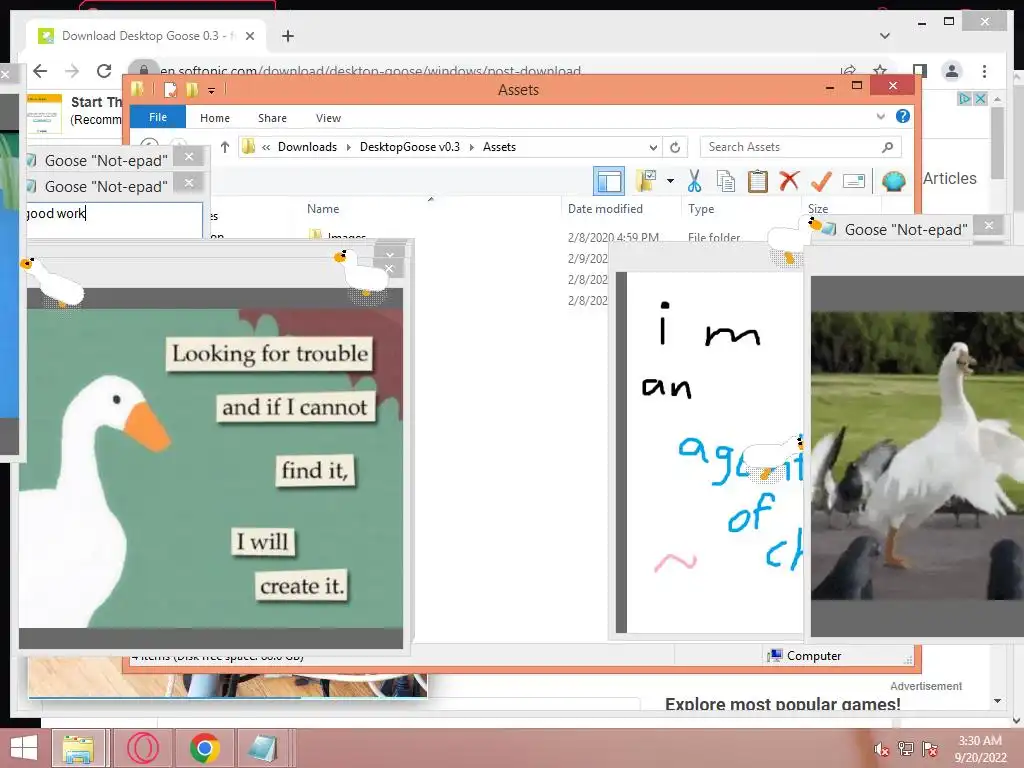This screenshot has height=768, width=1024.
Task: Sort by the Date modified column header
Action: pyautogui.click(x=605, y=209)
